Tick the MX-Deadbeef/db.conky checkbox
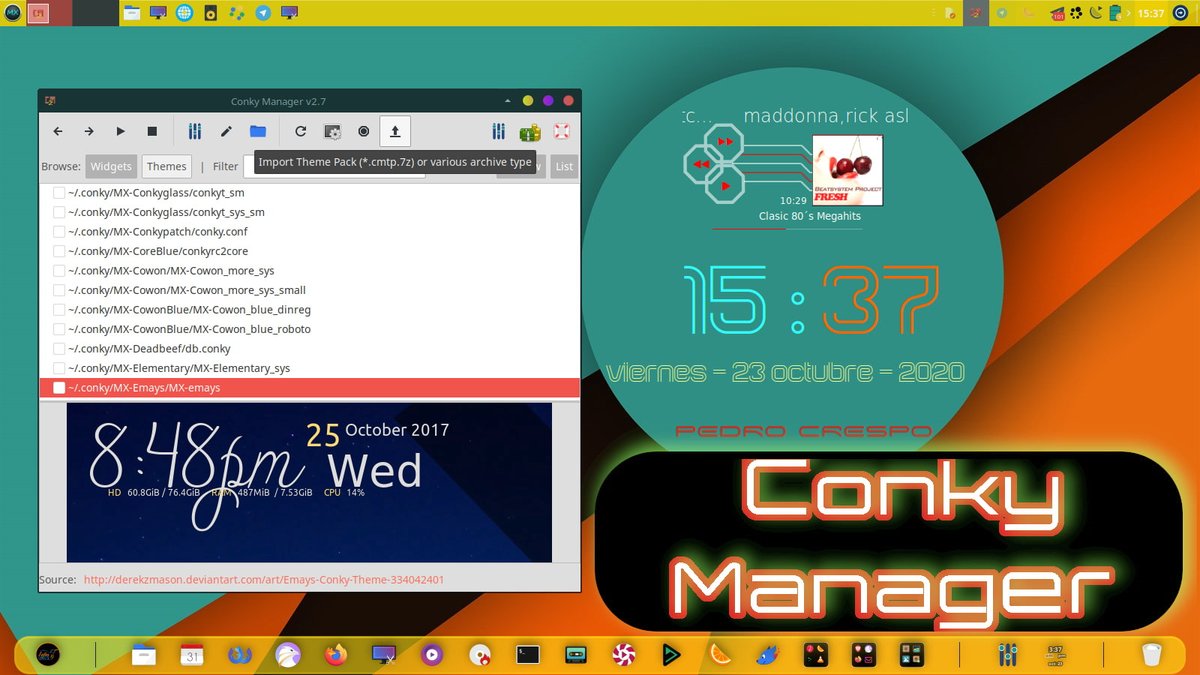The width and height of the screenshot is (1200, 675). (x=59, y=349)
